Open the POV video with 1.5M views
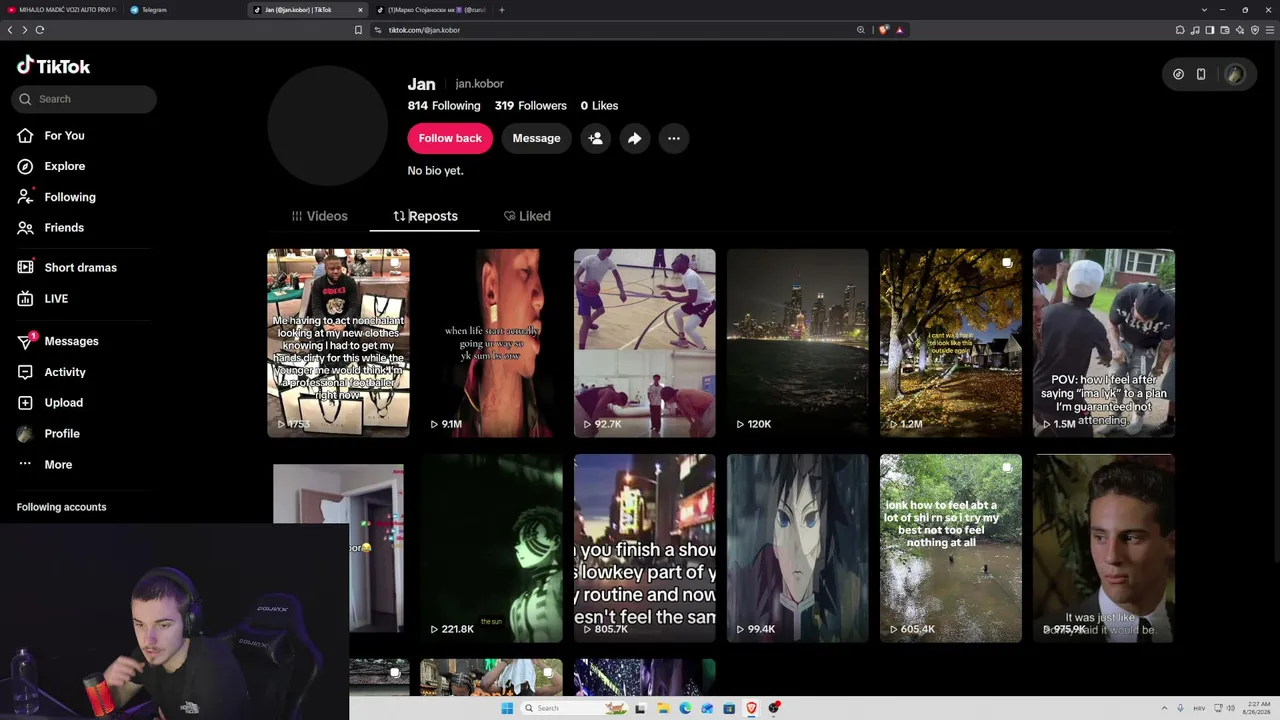 click(1103, 343)
